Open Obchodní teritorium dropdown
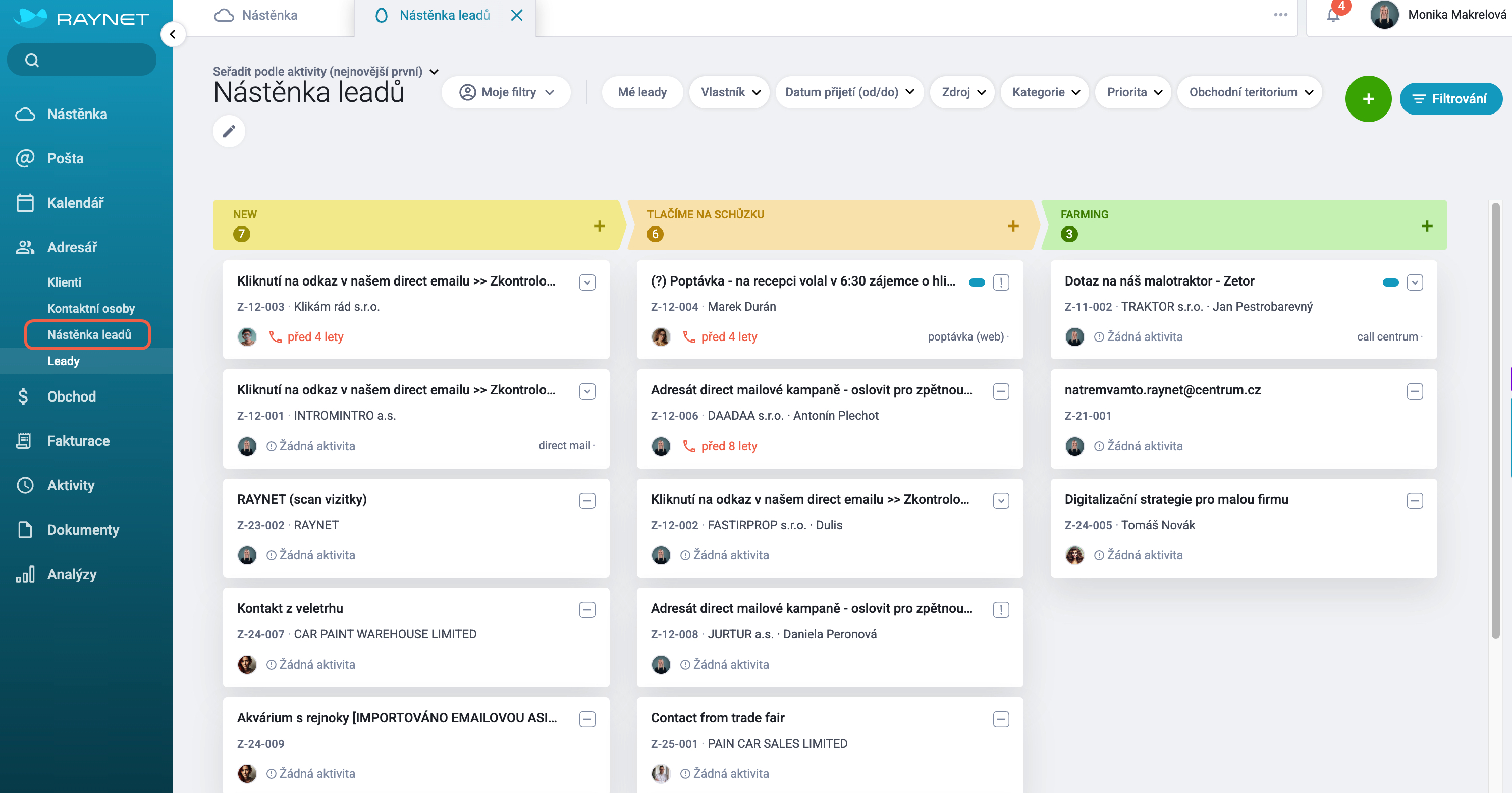This screenshot has height=793, width=1512. coord(1250,92)
